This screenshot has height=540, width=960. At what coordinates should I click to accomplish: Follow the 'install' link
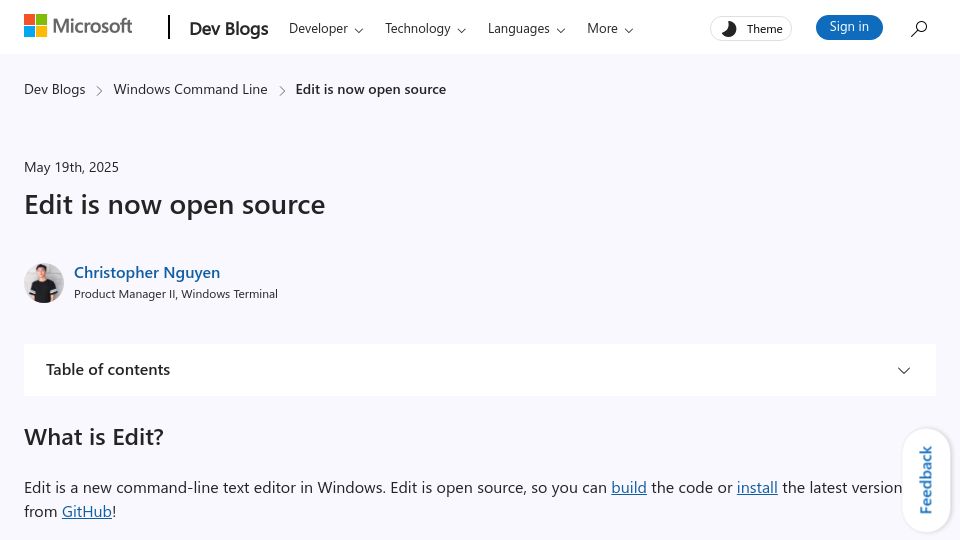click(757, 487)
